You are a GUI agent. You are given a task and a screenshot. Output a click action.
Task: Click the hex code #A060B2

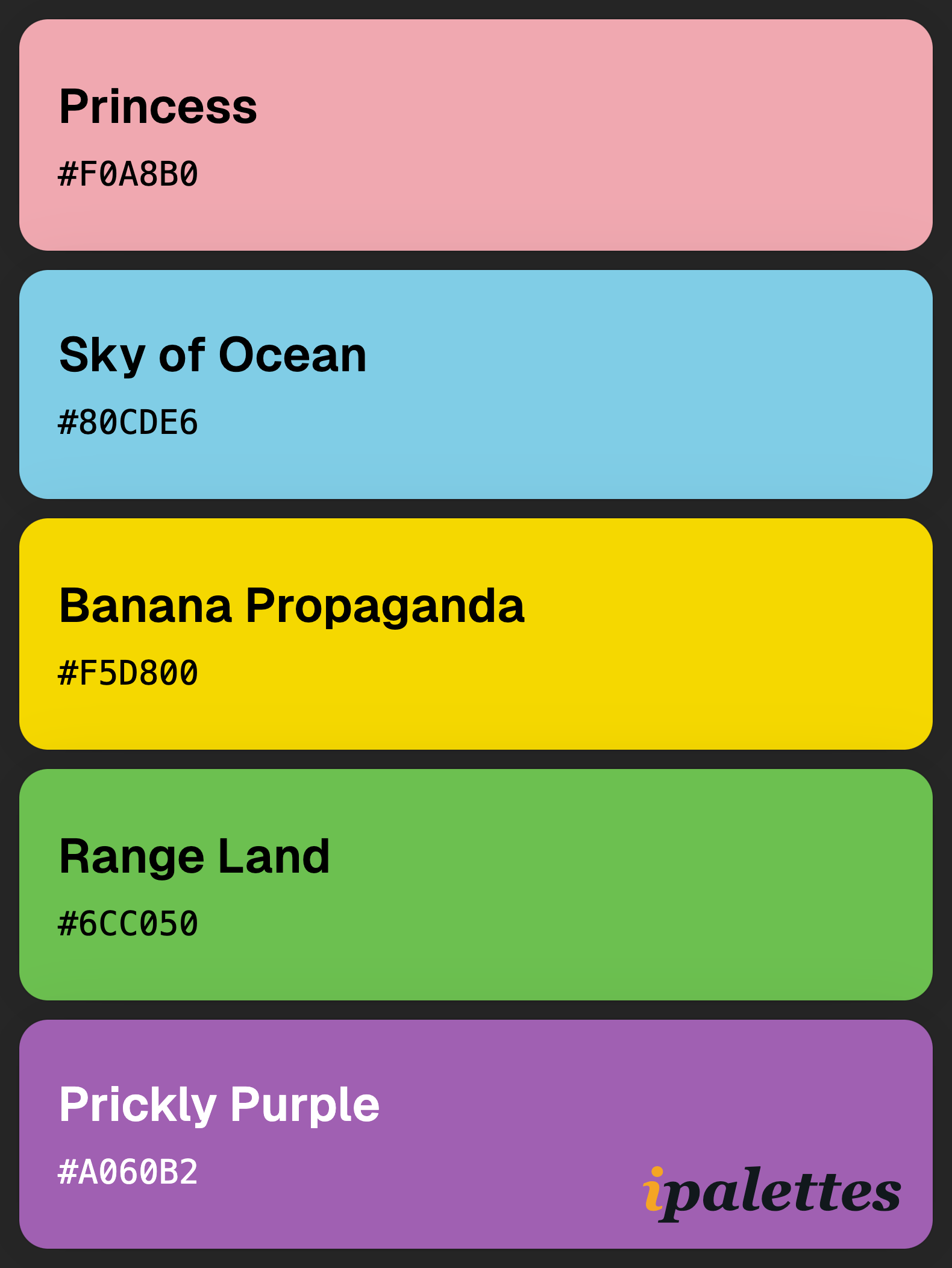coord(128,1172)
